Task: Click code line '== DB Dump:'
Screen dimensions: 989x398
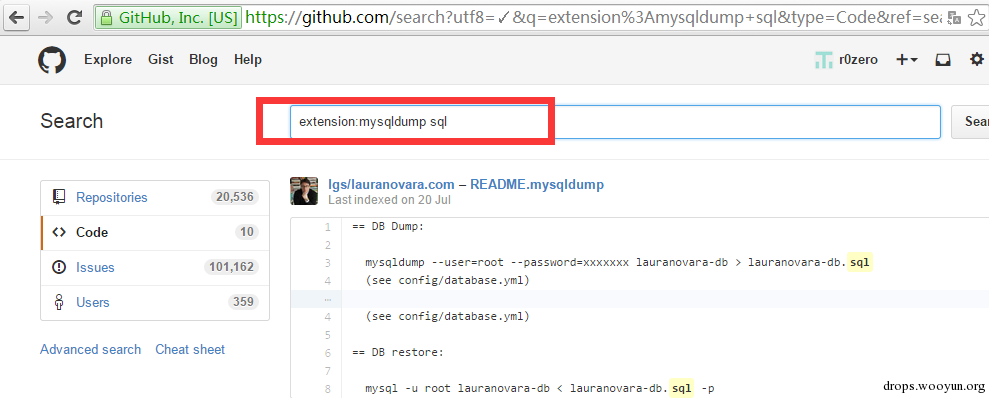Action: click(389, 227)
